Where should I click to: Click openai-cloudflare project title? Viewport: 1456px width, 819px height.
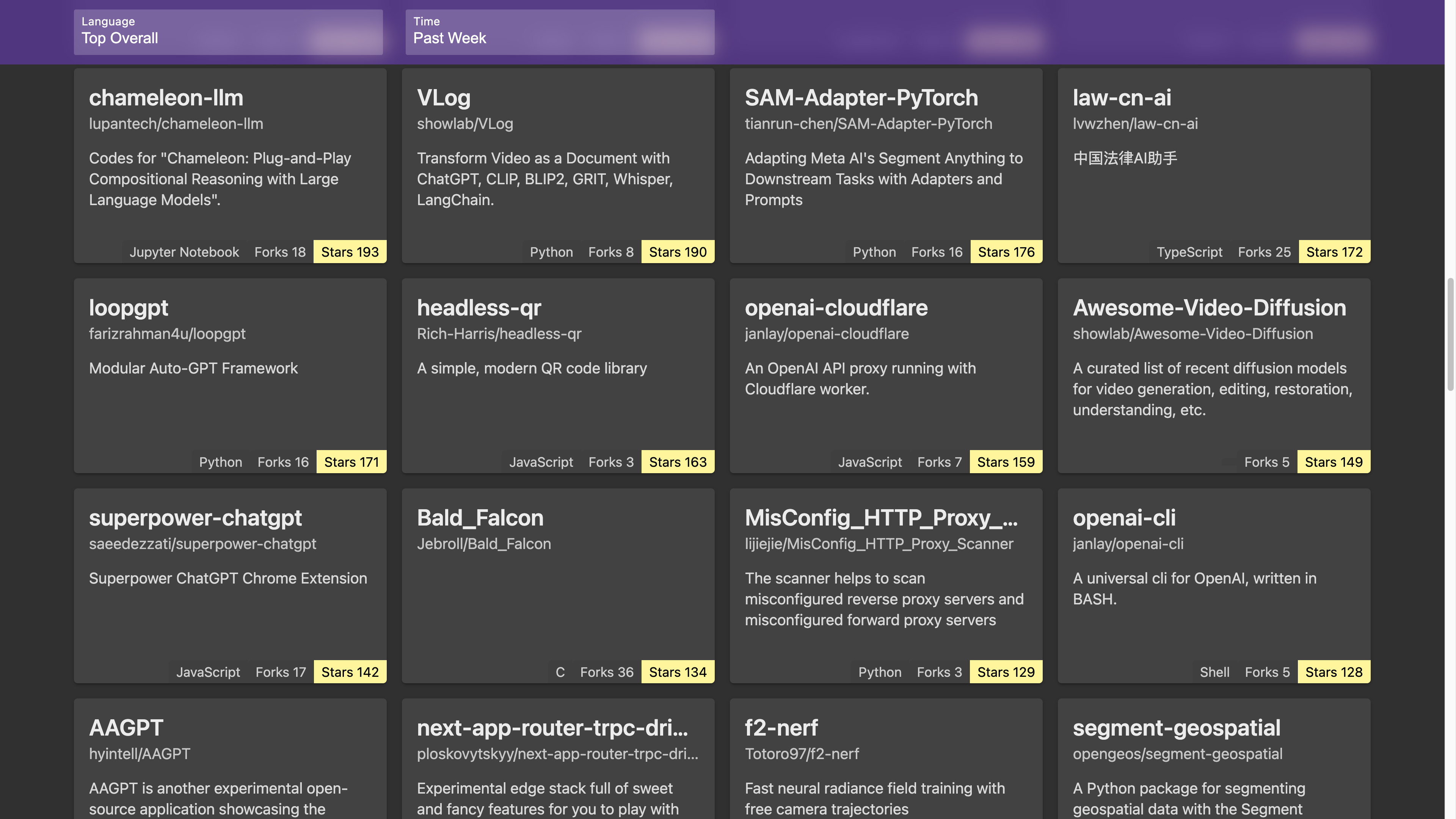tap(836, 308)
